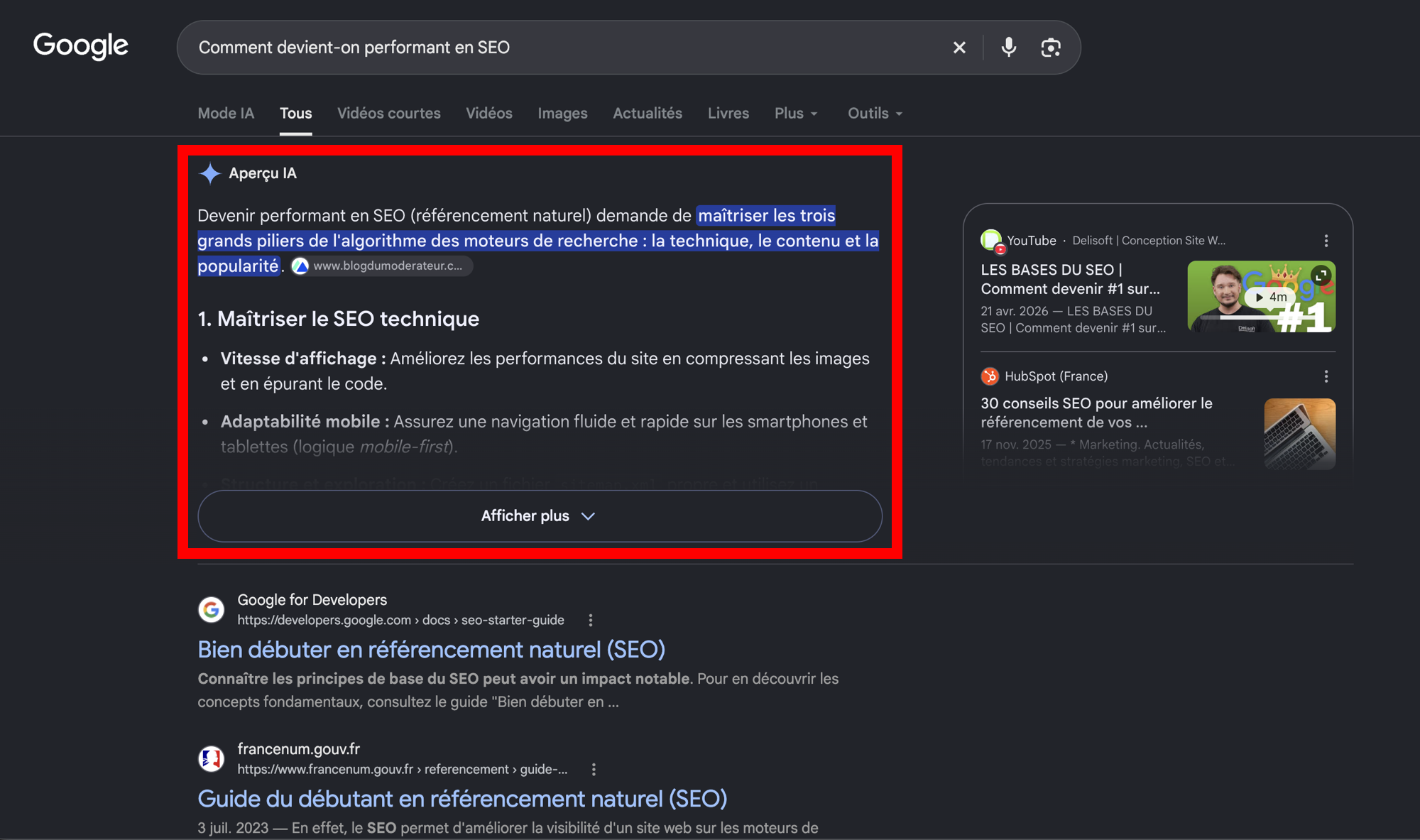Expand the Outils dropdown
Image resolution: width=1420 pixels, height=840 pixels.
tap(875, 114)
